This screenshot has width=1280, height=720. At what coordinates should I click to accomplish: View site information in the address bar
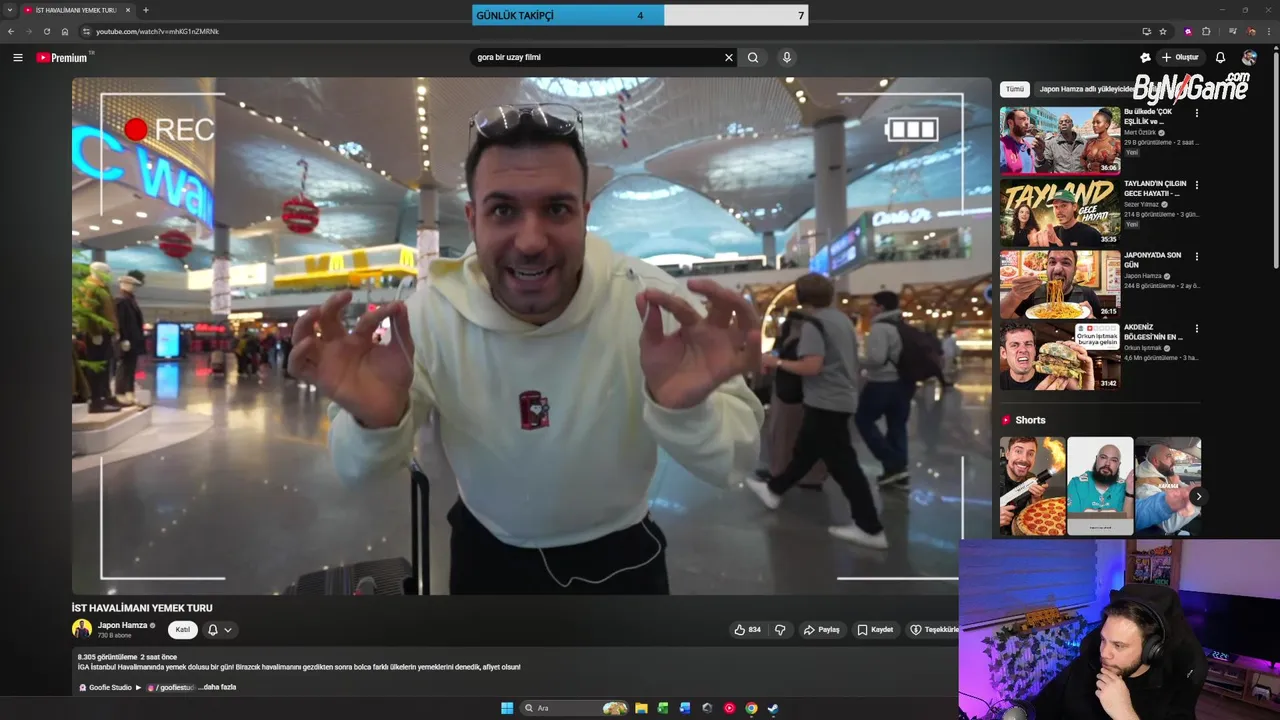pos(86,31)
